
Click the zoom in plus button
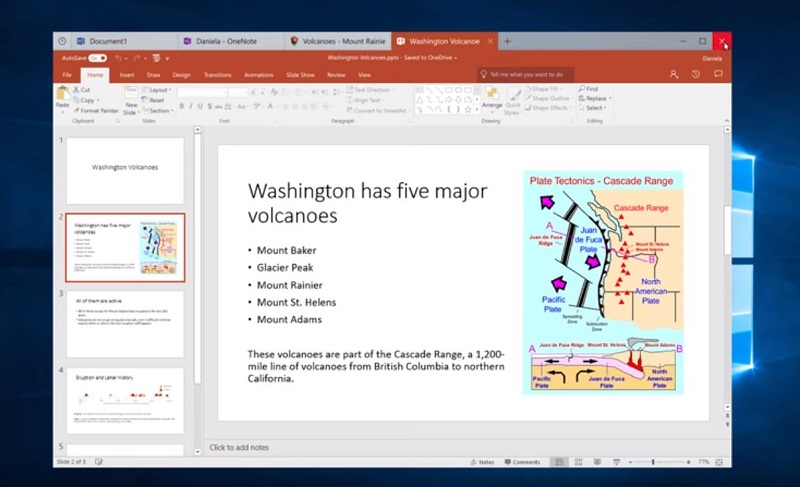[x=688, y=462]
